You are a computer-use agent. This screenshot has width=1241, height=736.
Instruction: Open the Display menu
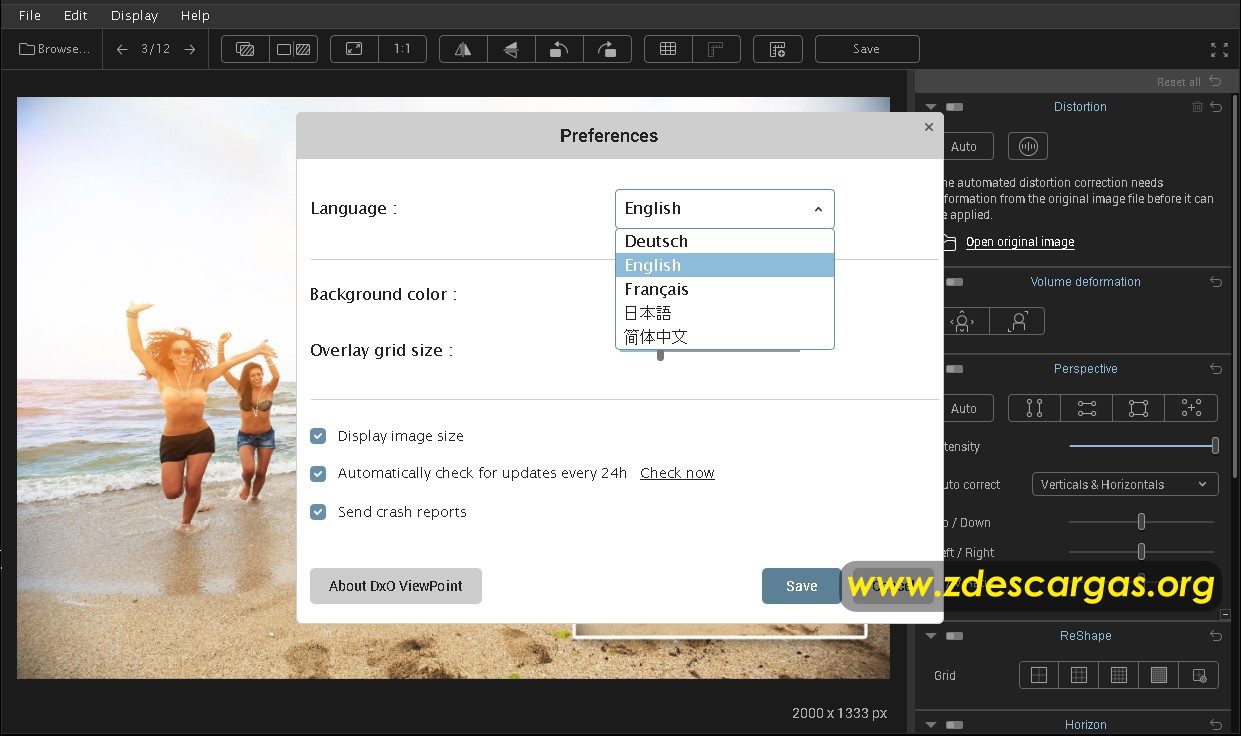tap(135, 15)
